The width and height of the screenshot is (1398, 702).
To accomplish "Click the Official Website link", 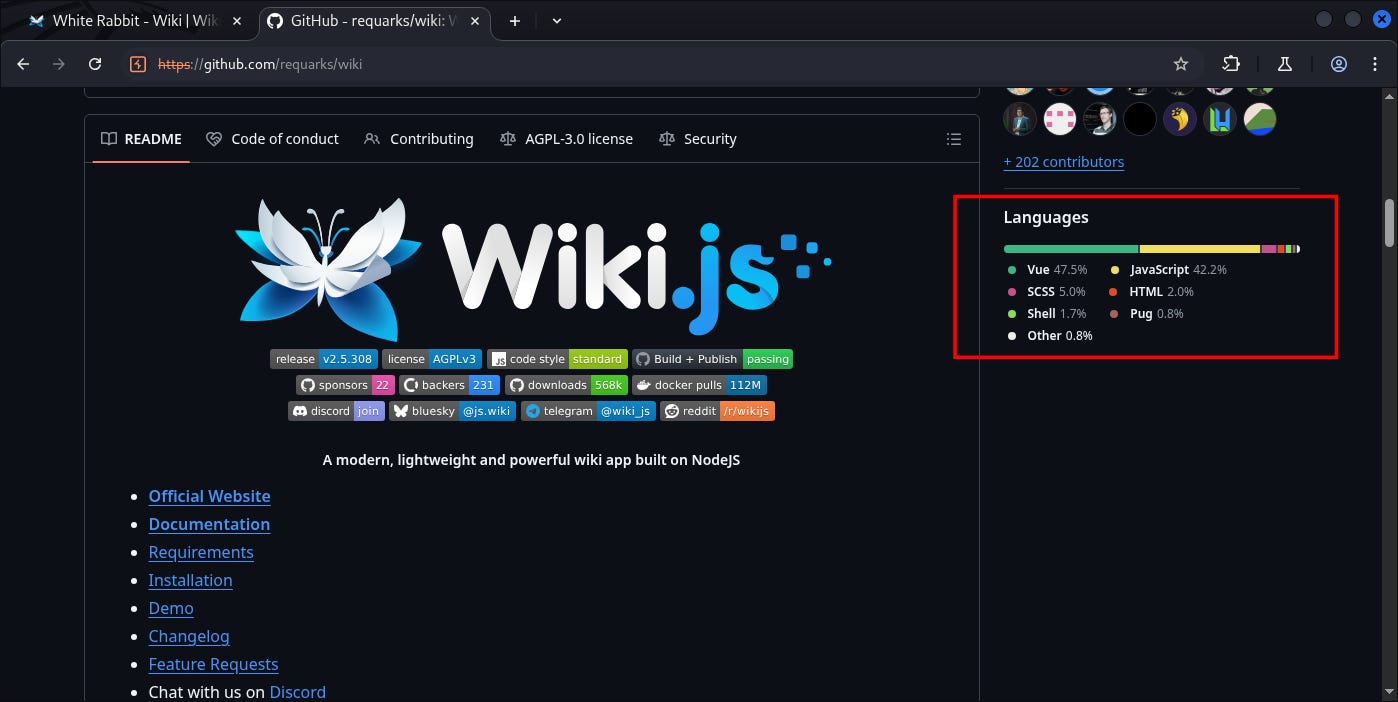I will [209, 496].
